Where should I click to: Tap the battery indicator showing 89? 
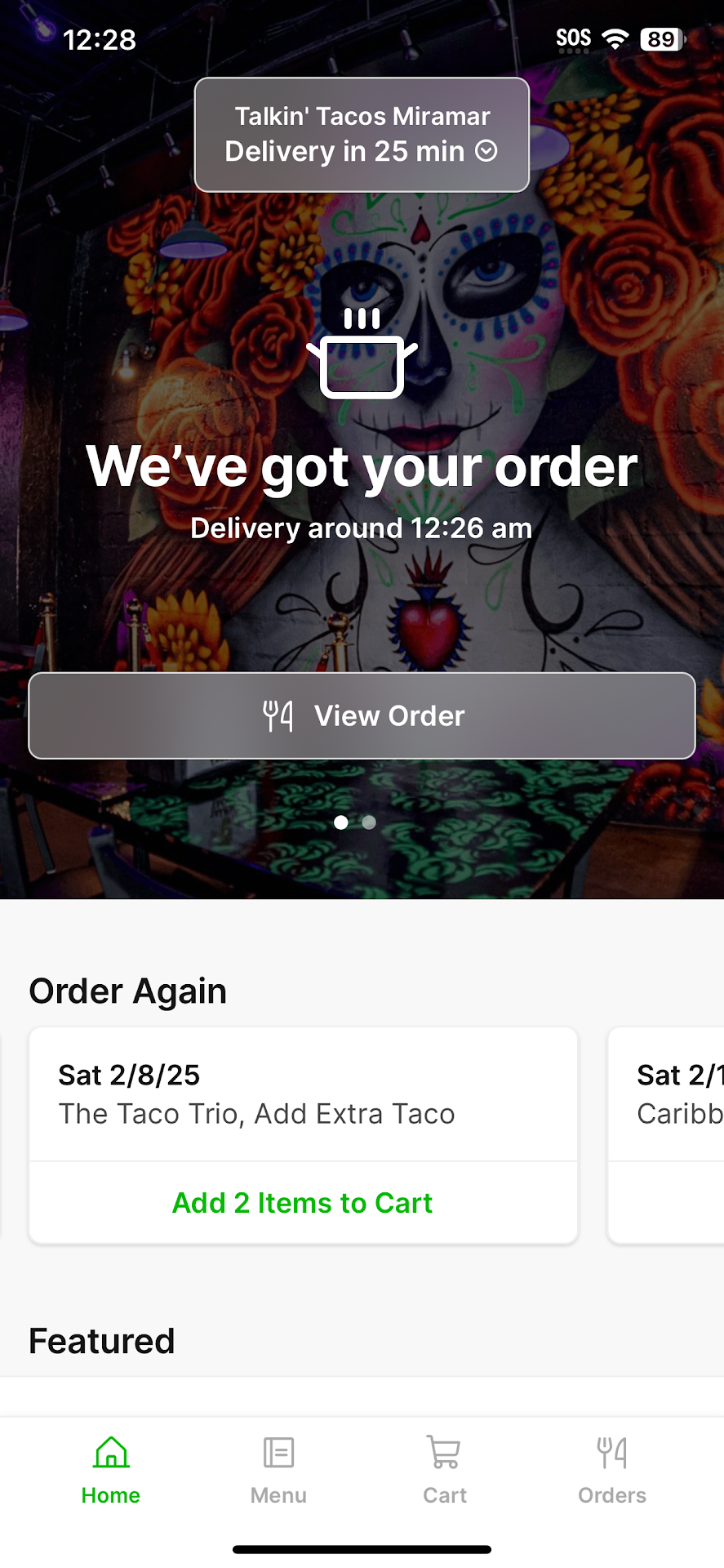pyautogui.click(x=662, y=38)
